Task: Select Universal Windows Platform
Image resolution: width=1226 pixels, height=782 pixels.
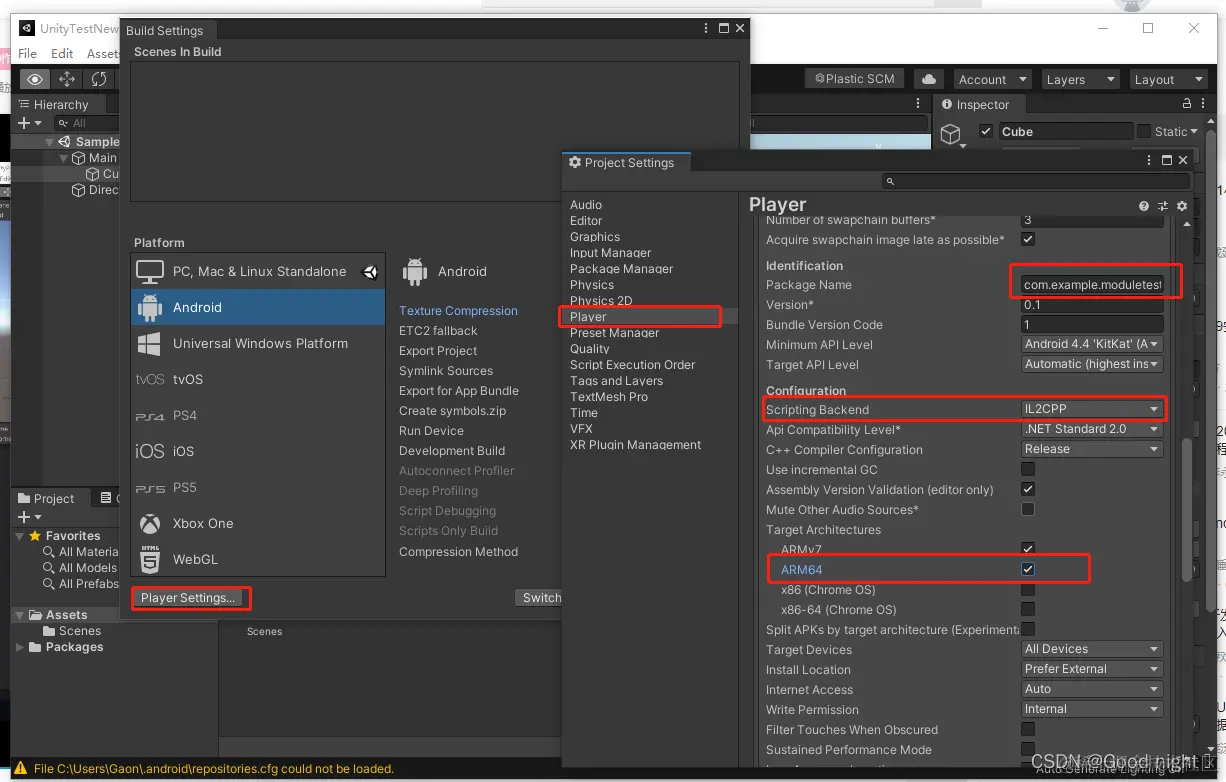Action: (258, 343)
